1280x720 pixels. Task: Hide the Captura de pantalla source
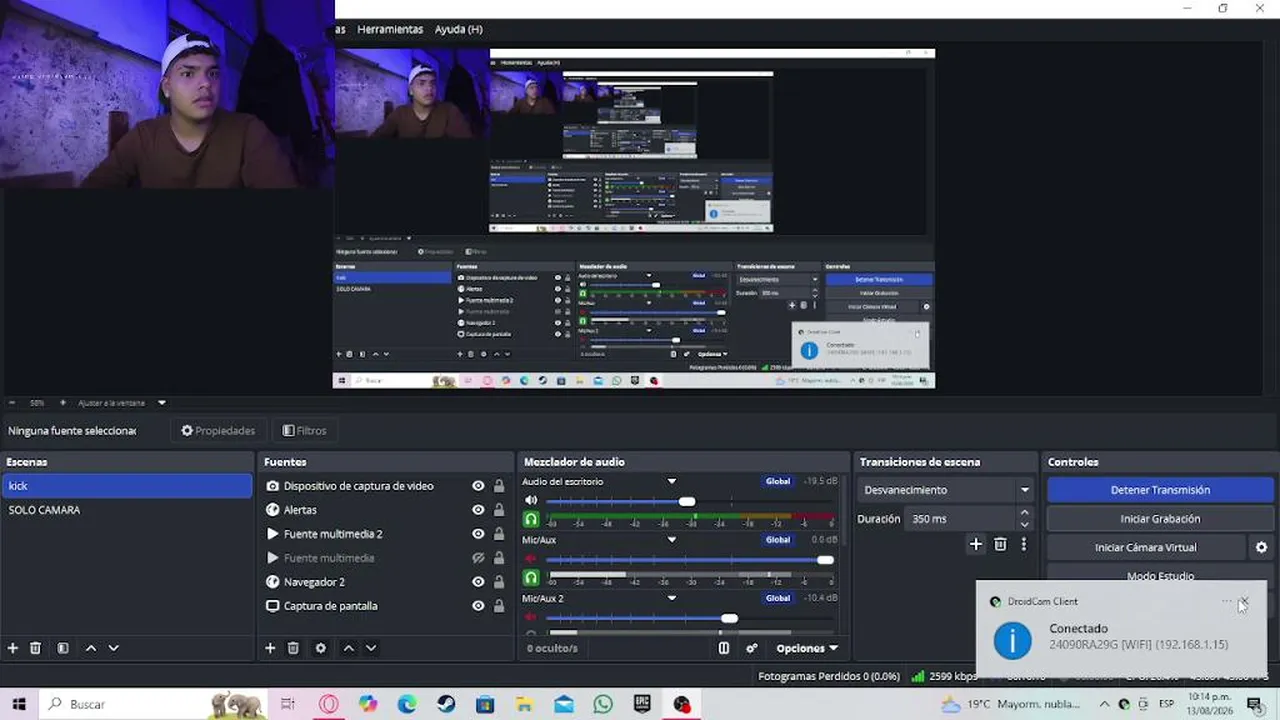478,606
